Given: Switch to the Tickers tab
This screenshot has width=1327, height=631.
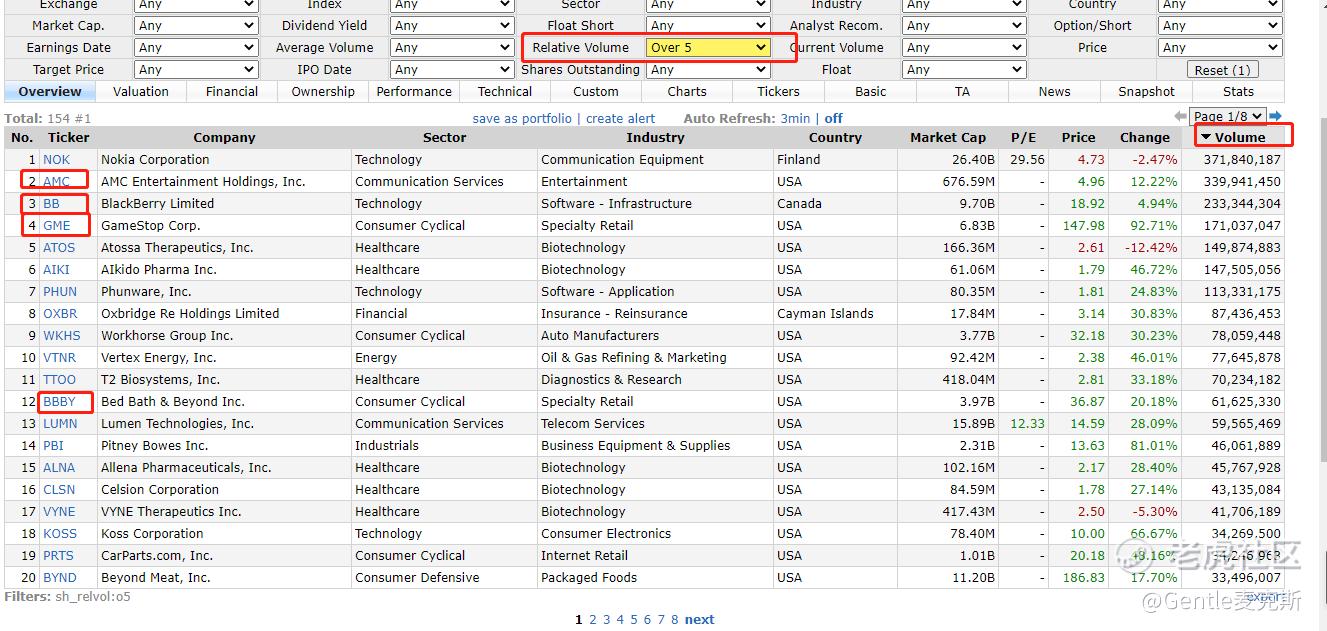Looking at the screenshot, I should click(x=778, y=91).
